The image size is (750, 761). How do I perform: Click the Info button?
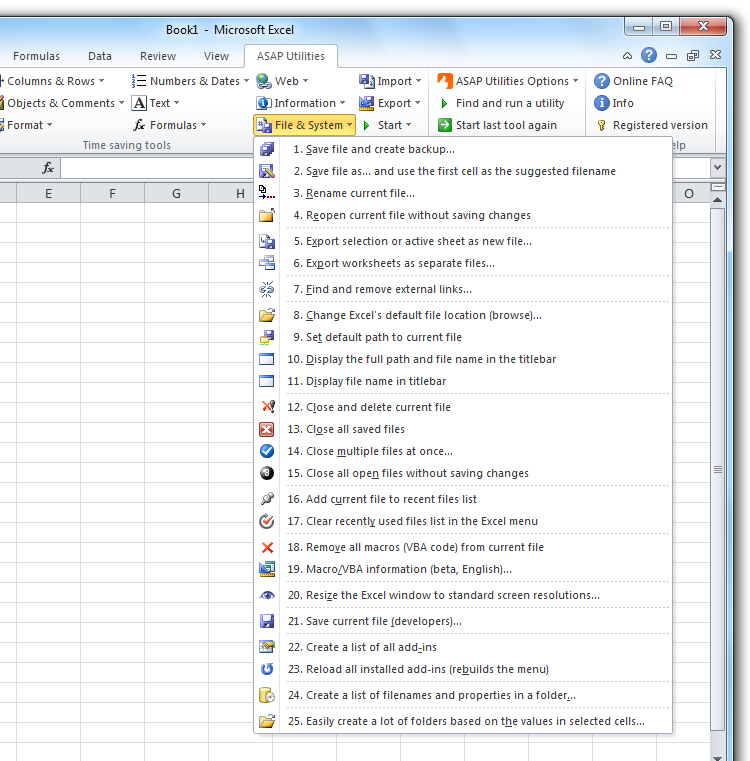coord(614,103)
